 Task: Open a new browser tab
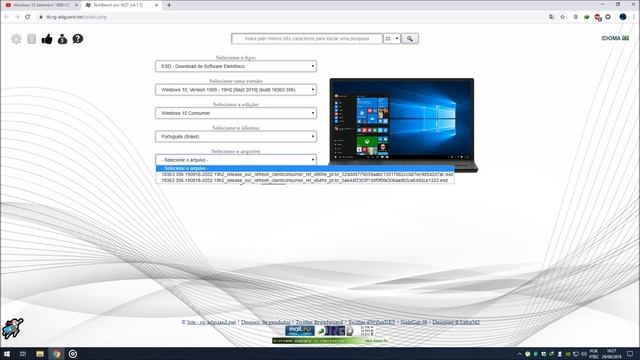pyautogui.click(x=169, y=5)
